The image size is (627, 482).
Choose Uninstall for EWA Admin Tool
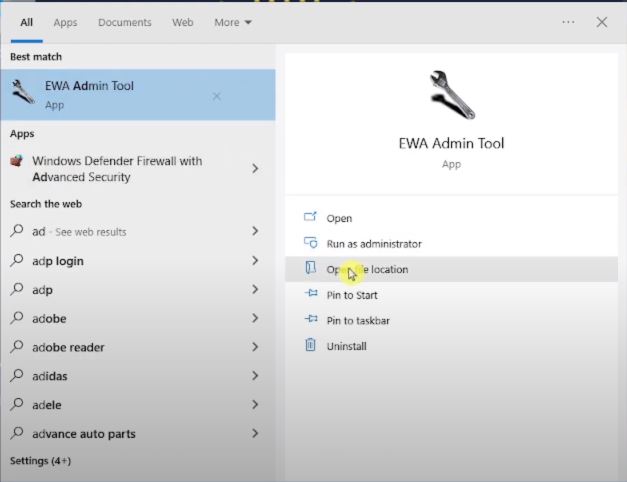point(451,346)
